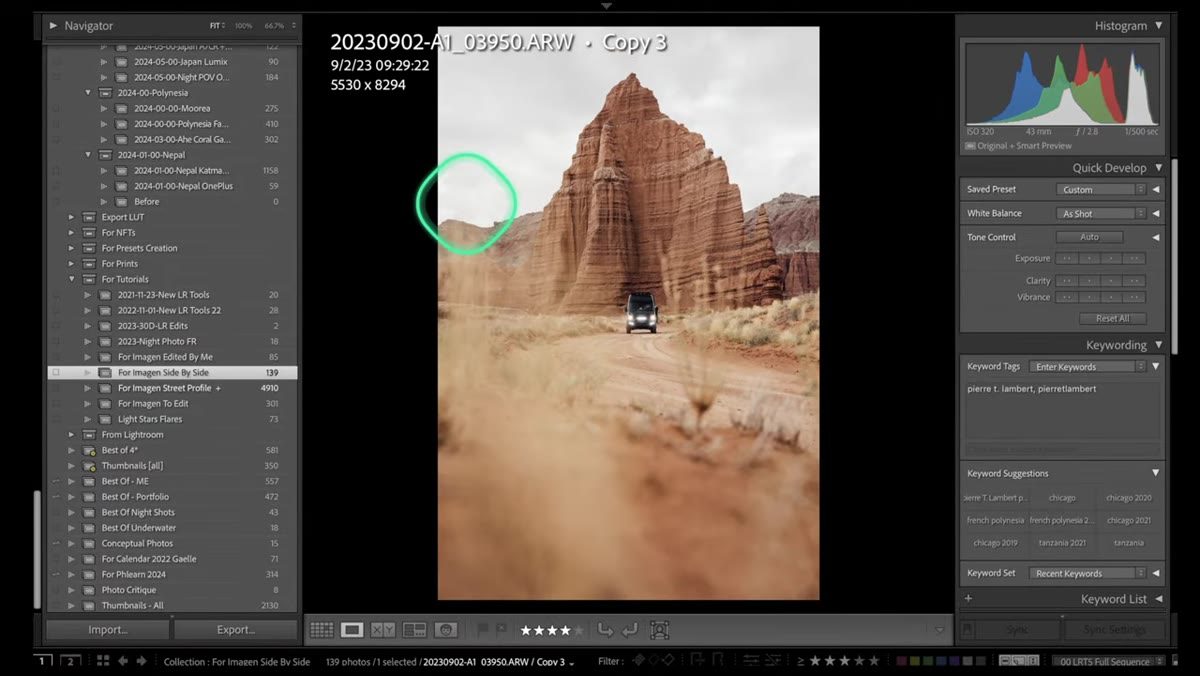
Task: Select main window display button 1
Action: point(42,661)
